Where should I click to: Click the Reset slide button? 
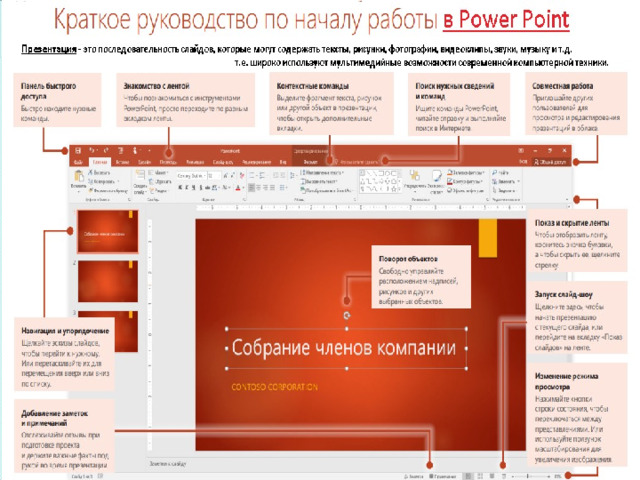point(160,181)
